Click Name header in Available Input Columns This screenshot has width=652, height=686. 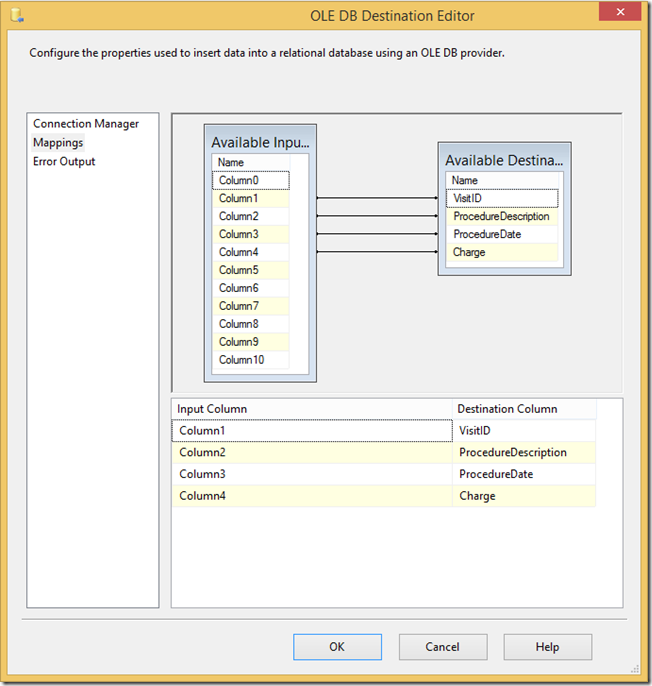click(x=251, y=162)
